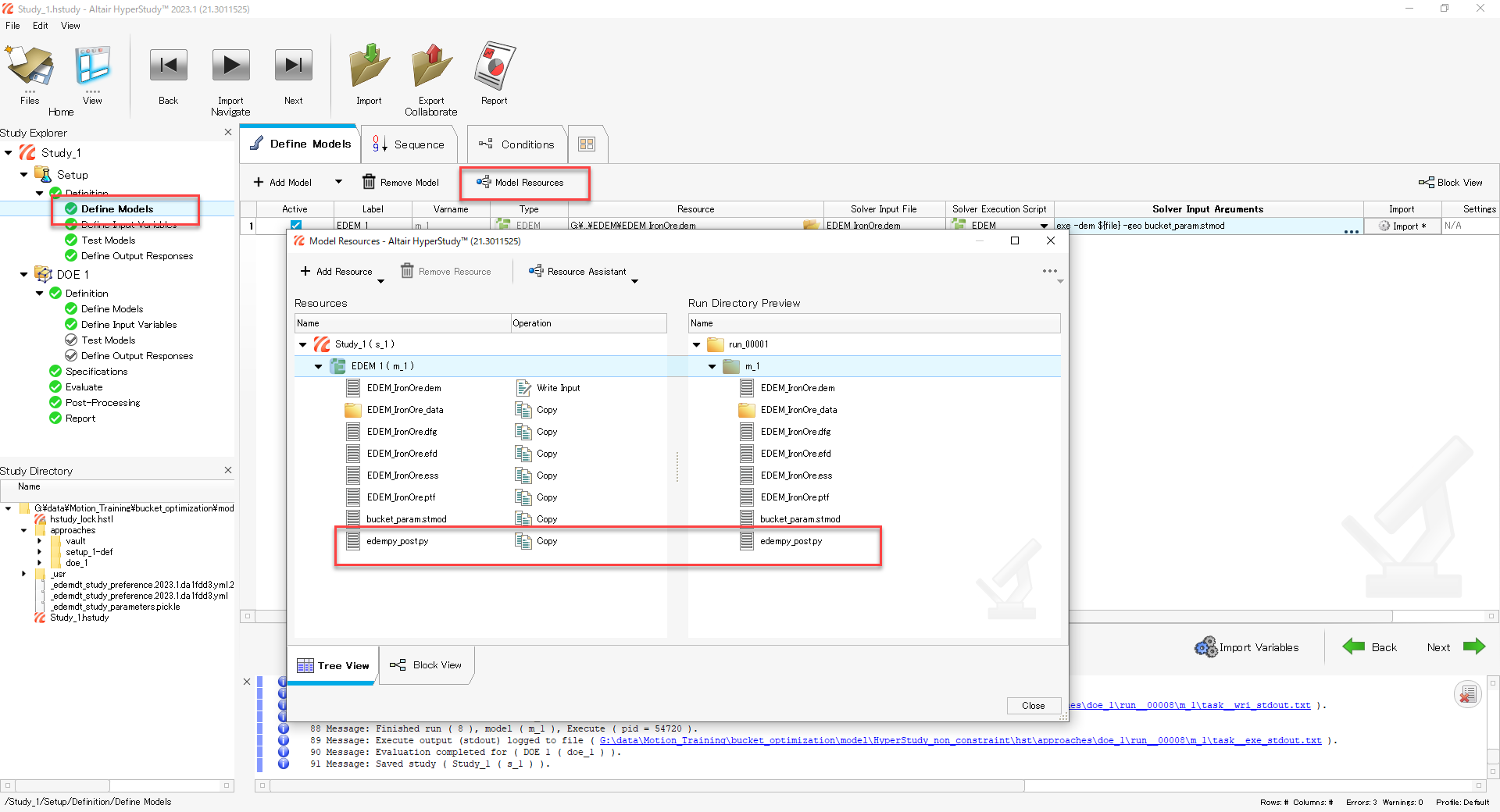Switch to the Sequence tab

point(409,144)
